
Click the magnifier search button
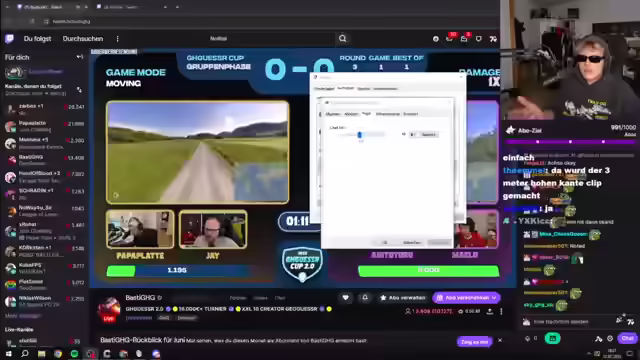[x=342, y=39]
